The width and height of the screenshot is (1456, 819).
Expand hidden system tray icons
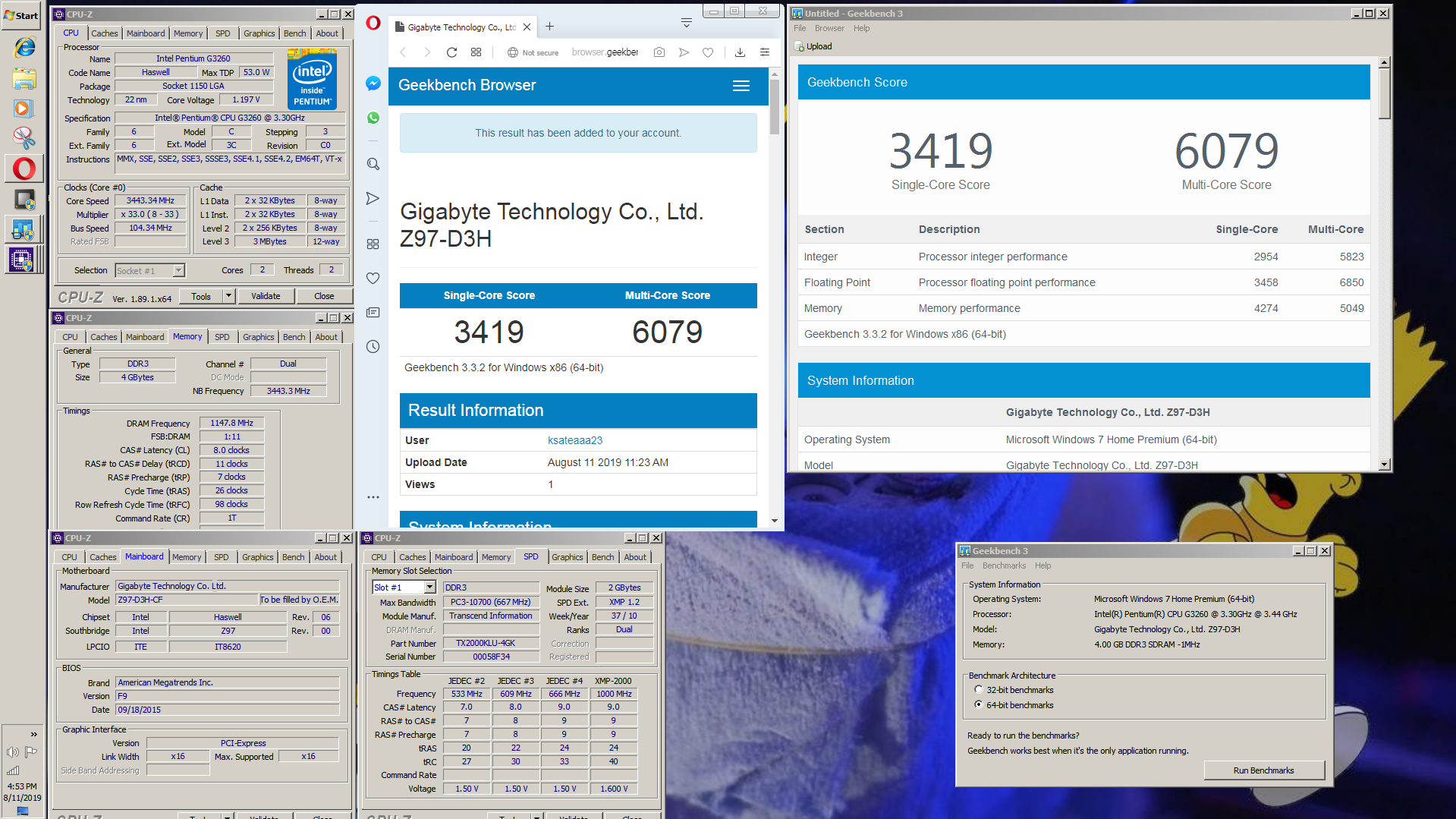(33, 734)
